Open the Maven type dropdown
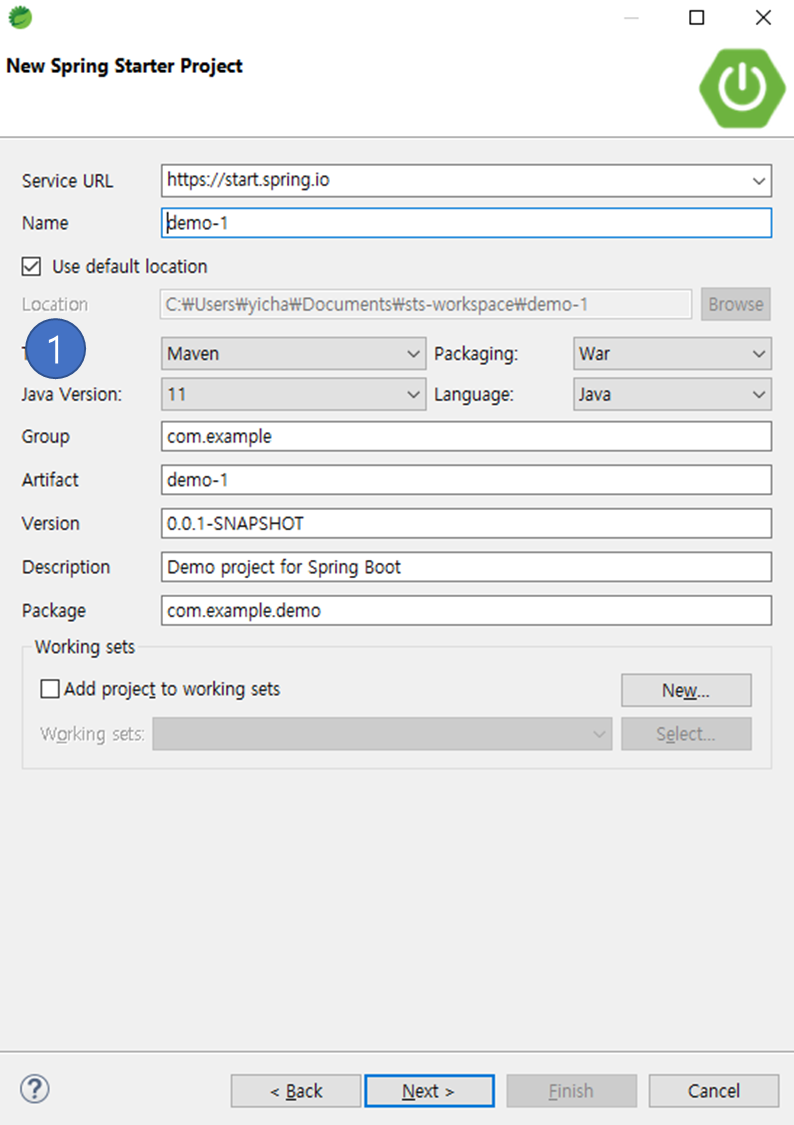 tap(293, 354)
